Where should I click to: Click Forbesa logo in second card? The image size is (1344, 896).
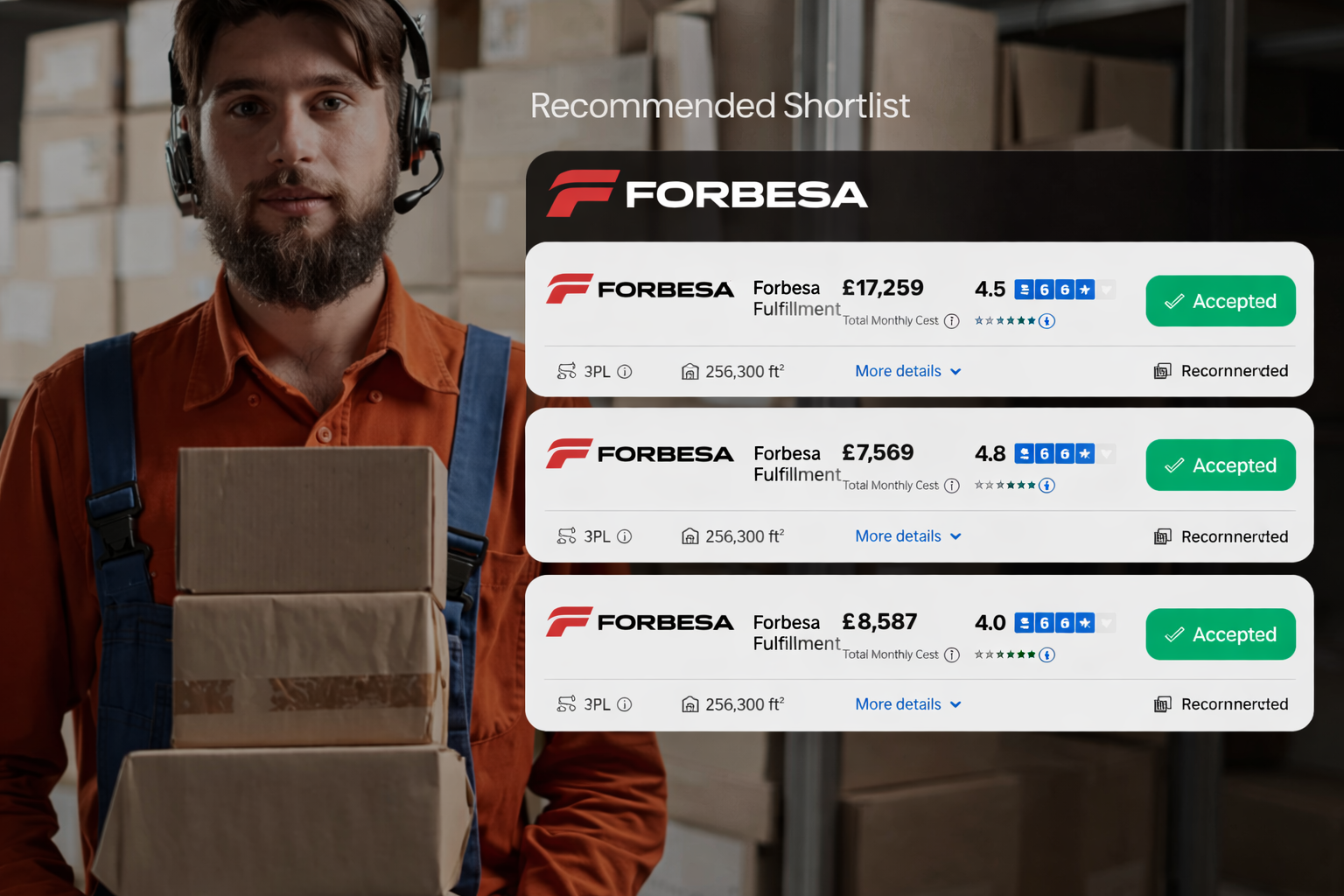pyautogui.click(x=640, y=454)
